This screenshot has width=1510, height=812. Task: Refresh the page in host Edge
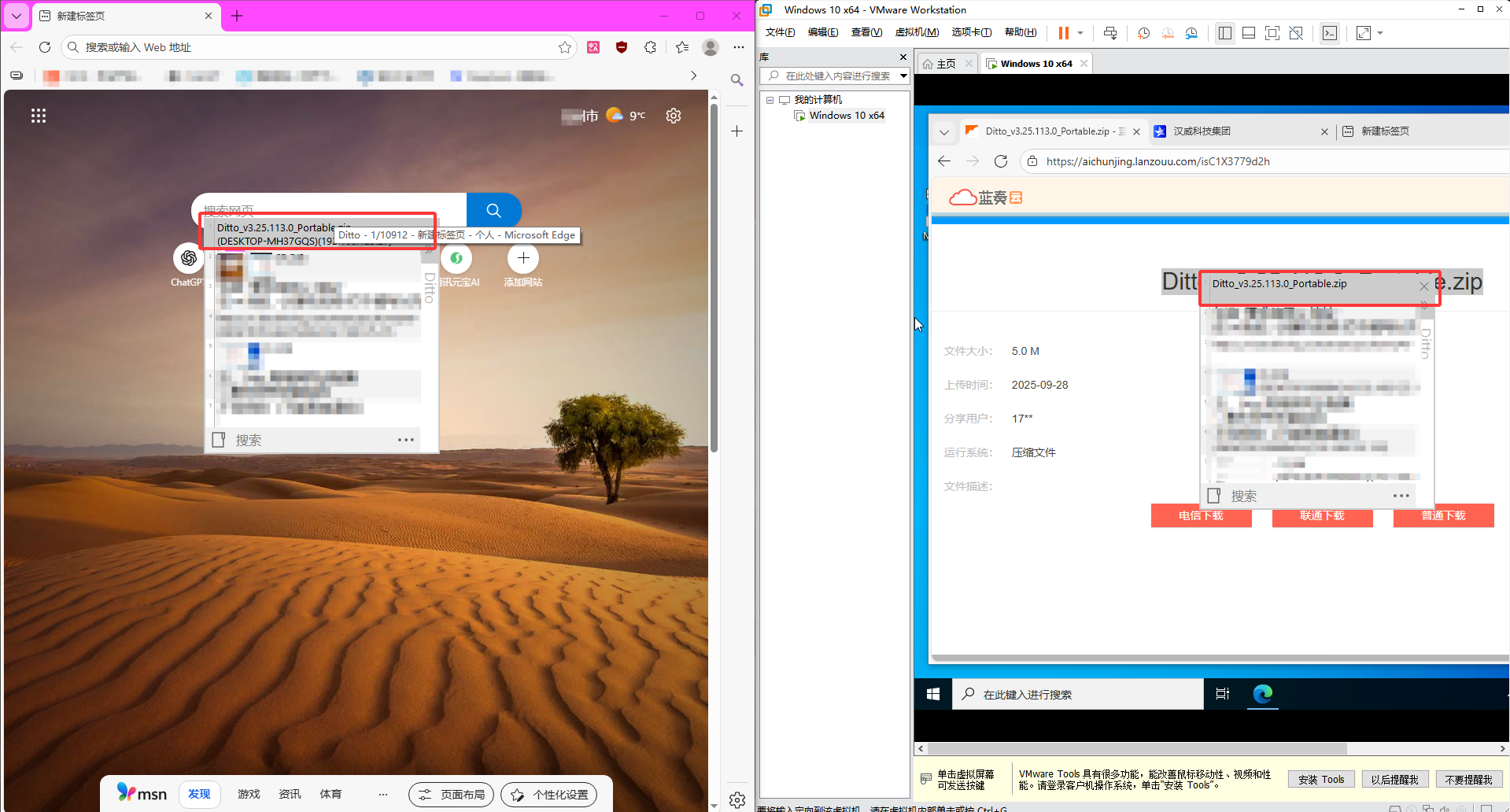(45, 47)
